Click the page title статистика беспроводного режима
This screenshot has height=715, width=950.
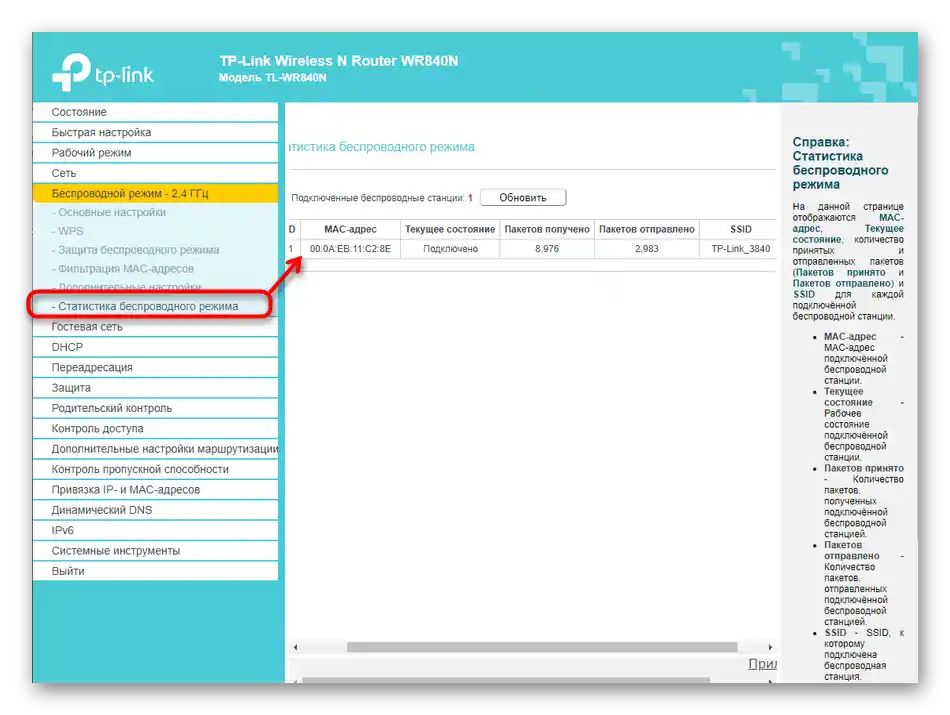(x=382, y=147)
